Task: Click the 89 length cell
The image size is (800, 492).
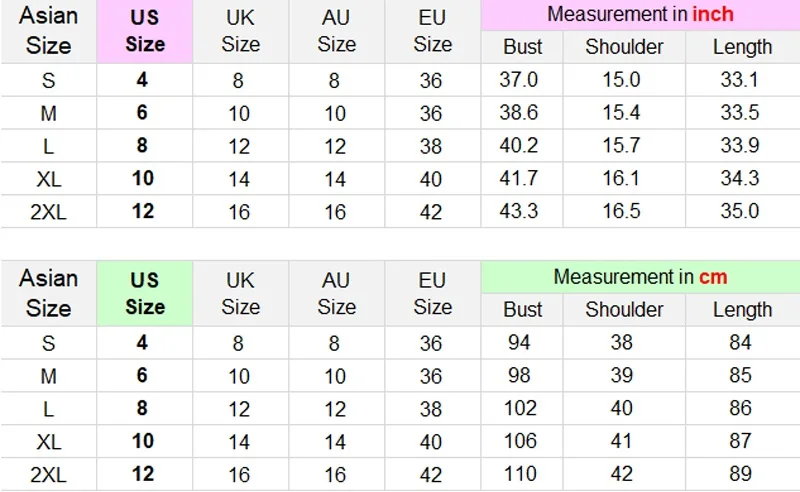Action: [x=741, y=473]
